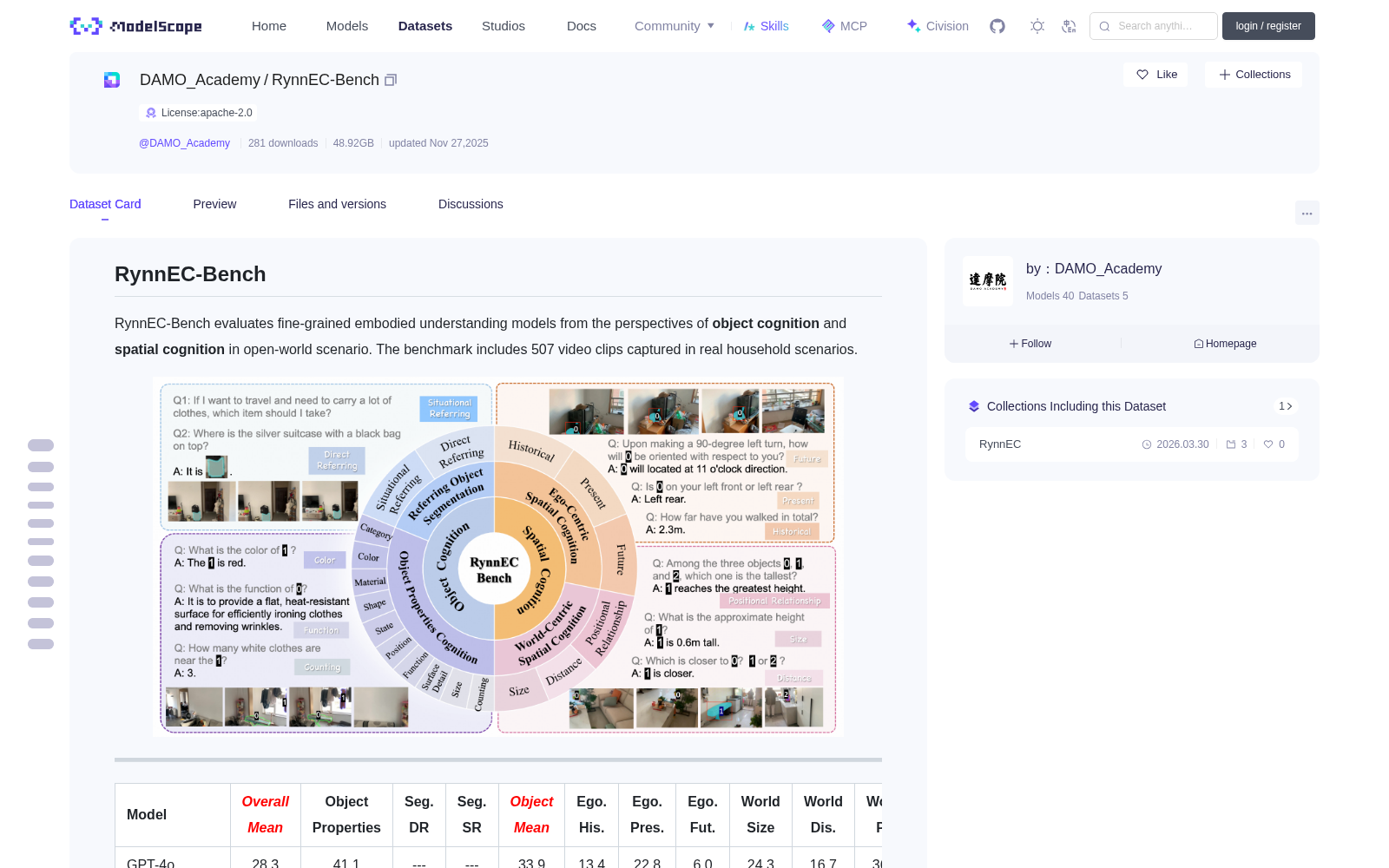Click the 'Overall Mean' table header

click(x=266, y=815)
